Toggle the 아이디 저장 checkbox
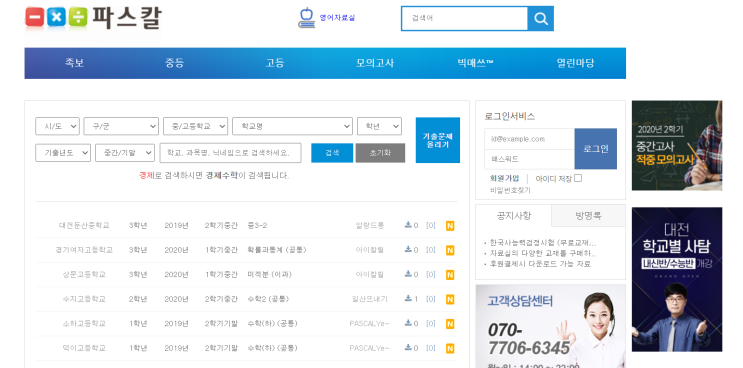This screenshot has width=743, height=368. click(578, 178)
